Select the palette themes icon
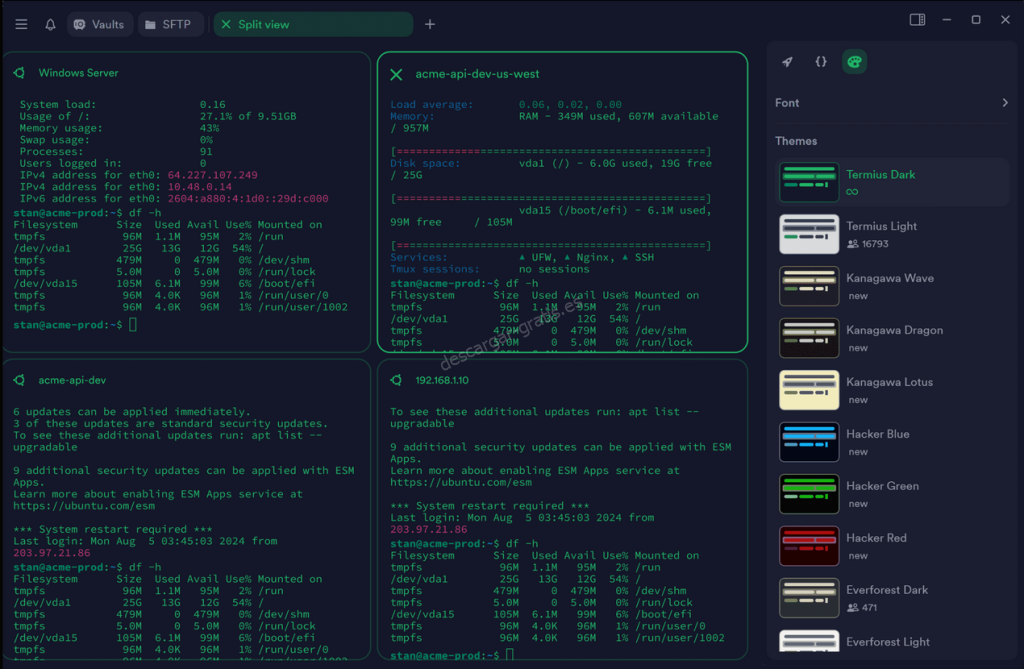The width and height of the screenshot is (1024, 669). [x=854, y=62]
